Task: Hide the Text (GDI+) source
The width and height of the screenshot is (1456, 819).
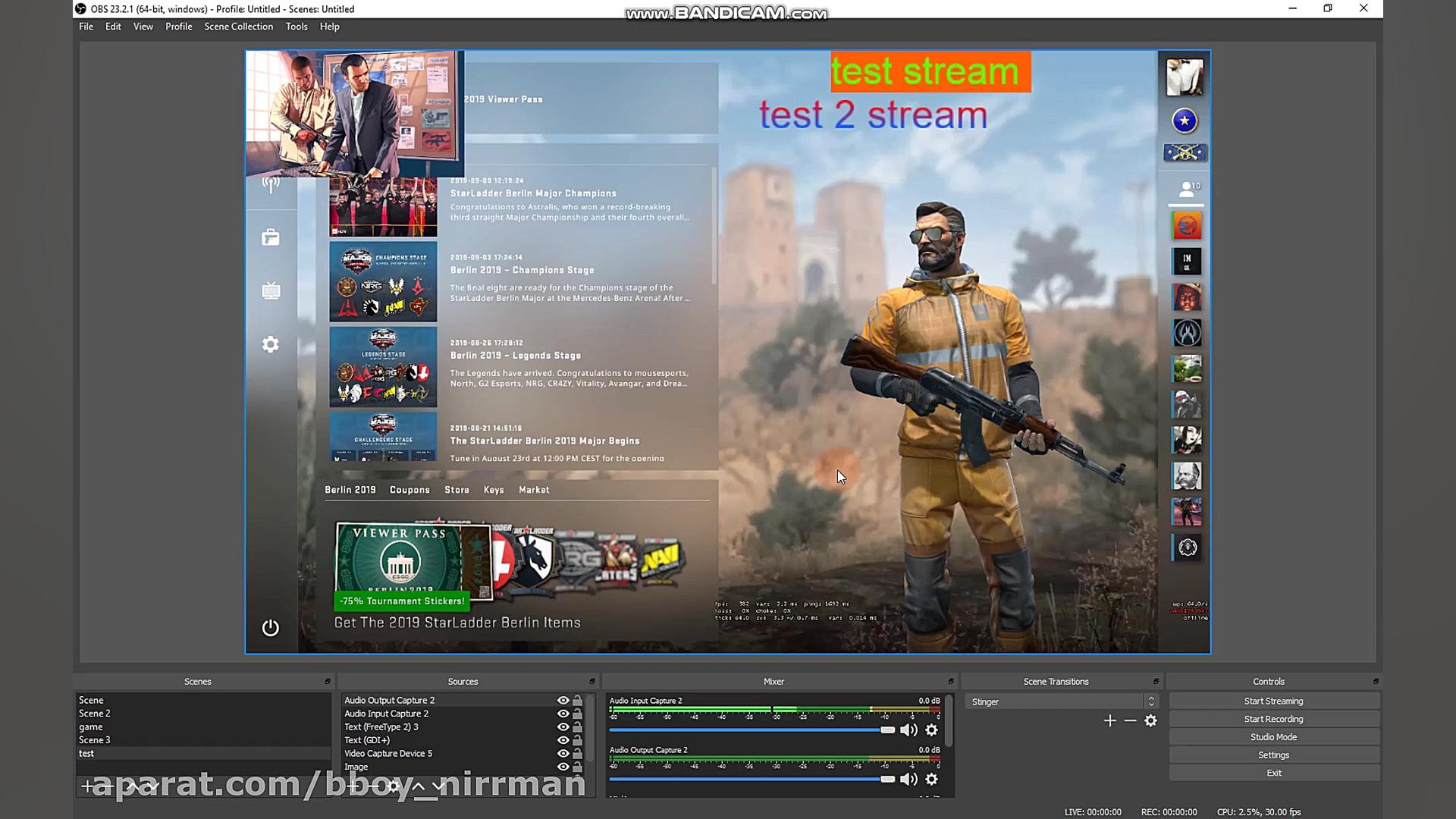Action: (563, 740)
